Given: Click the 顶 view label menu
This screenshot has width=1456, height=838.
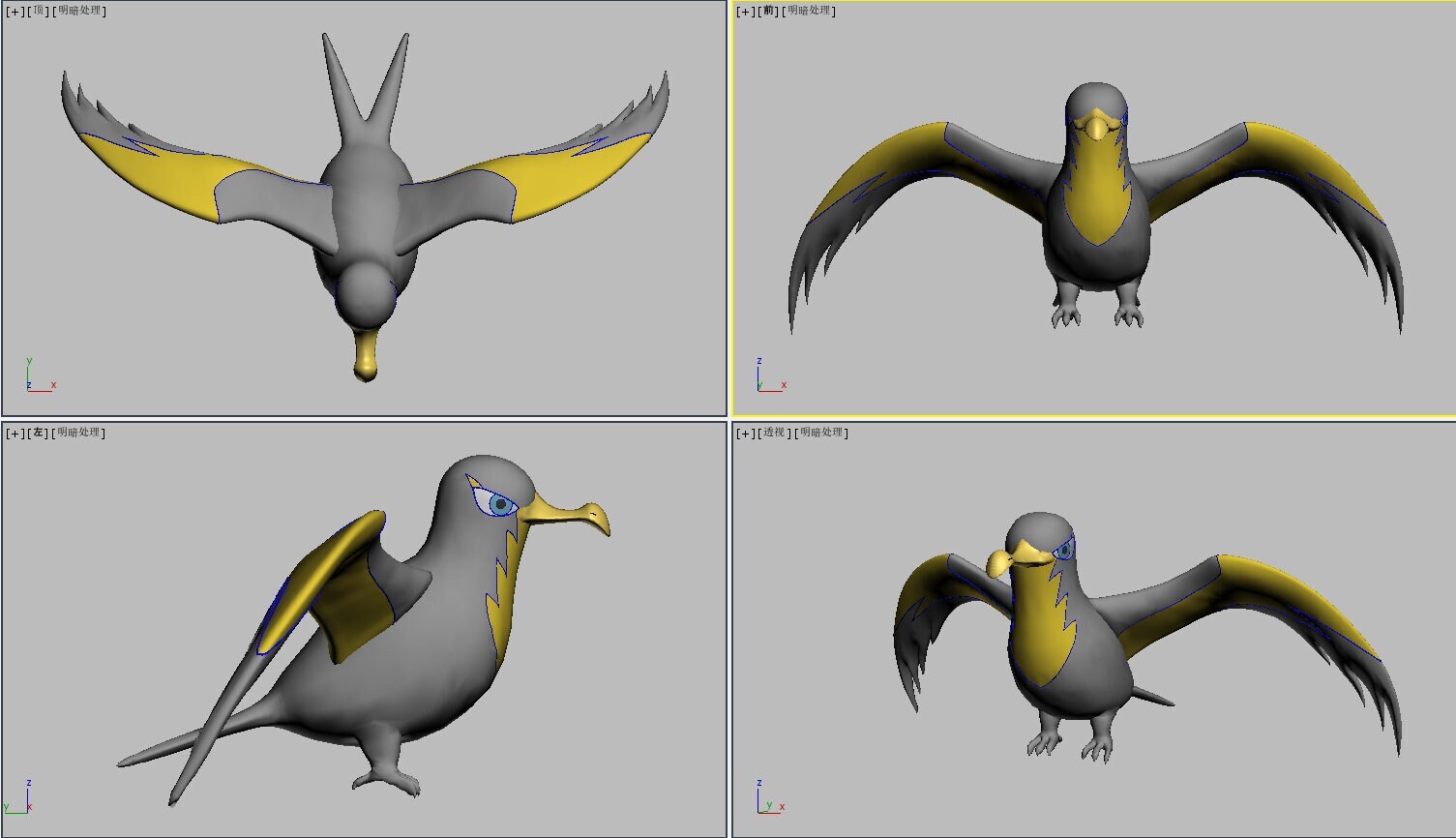Looking at the screenshot, I should pyautogui.click(x=39, y=11).
